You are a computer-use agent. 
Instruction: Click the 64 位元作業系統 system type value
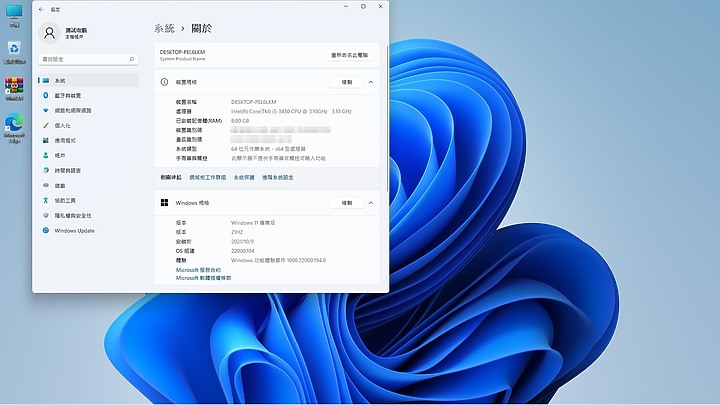coord(268,149)
